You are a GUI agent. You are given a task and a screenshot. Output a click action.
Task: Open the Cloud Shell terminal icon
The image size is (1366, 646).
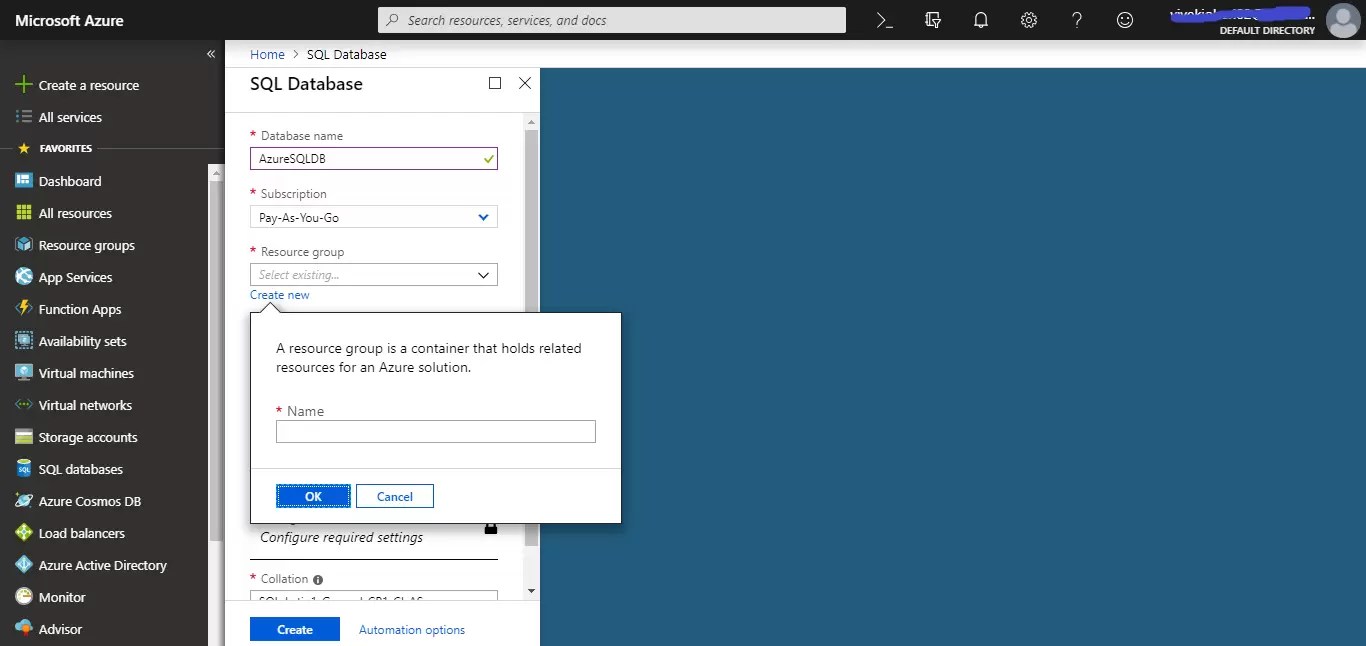point(884,20)
